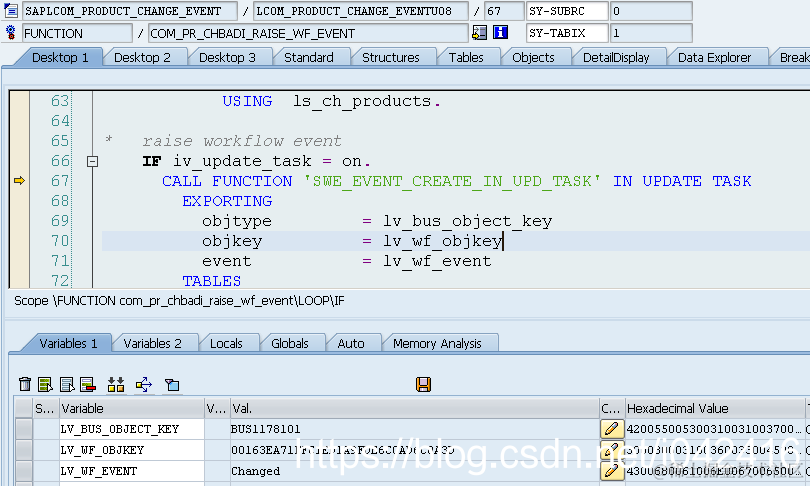Open the Desktop 2 tab
Screen dimensions: 810x486
(x=142, y=57)
